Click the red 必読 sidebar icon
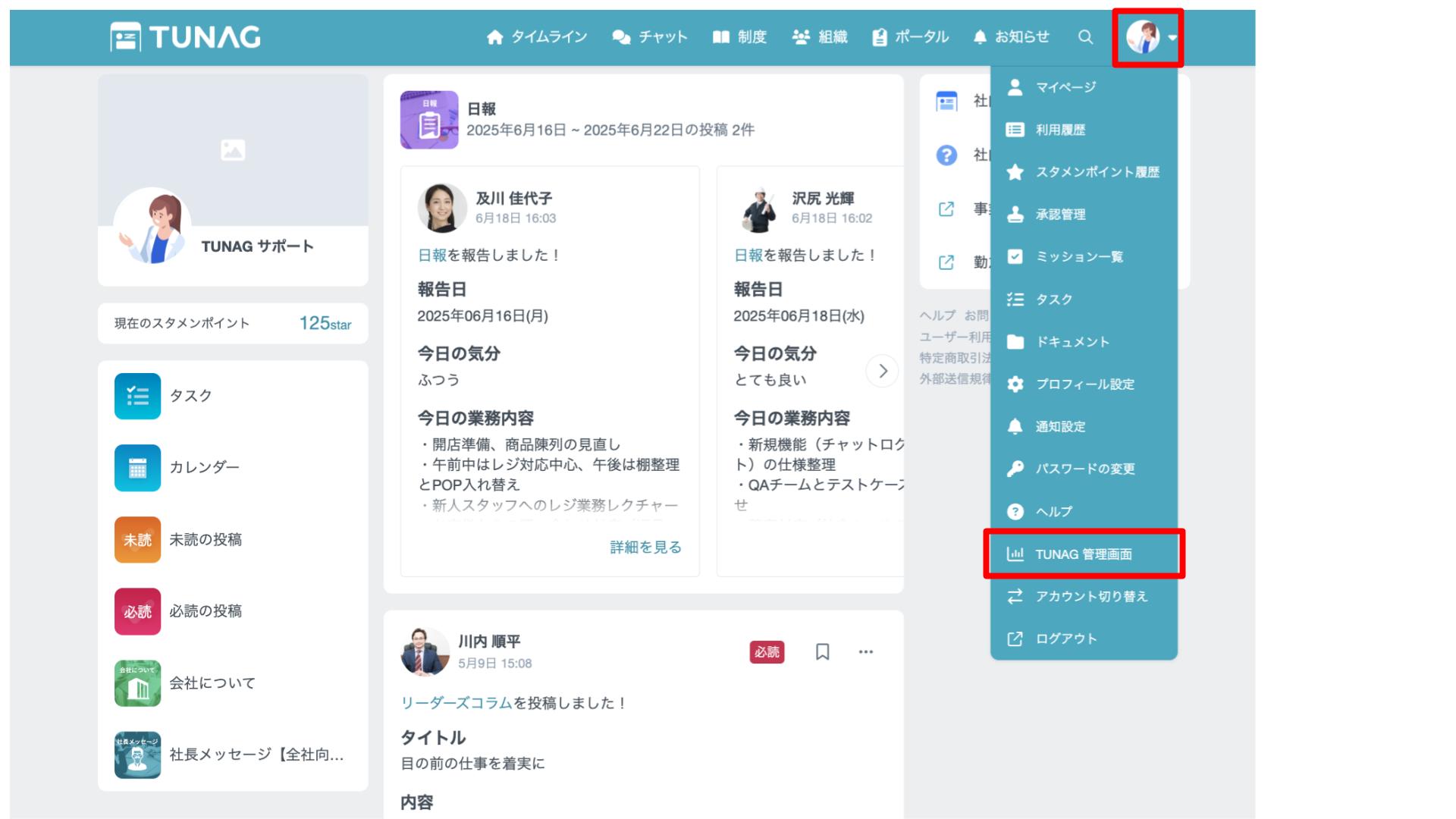This screenshot has height=819, width=1456. 137,611
